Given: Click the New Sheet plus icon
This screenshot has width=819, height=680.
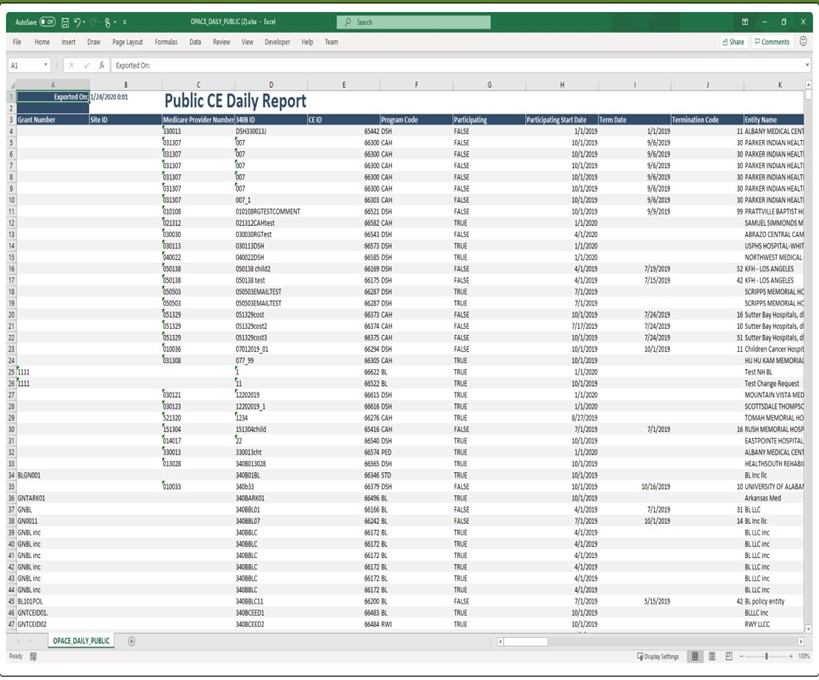Looking at the screenshot, I should tap(132, 641).
